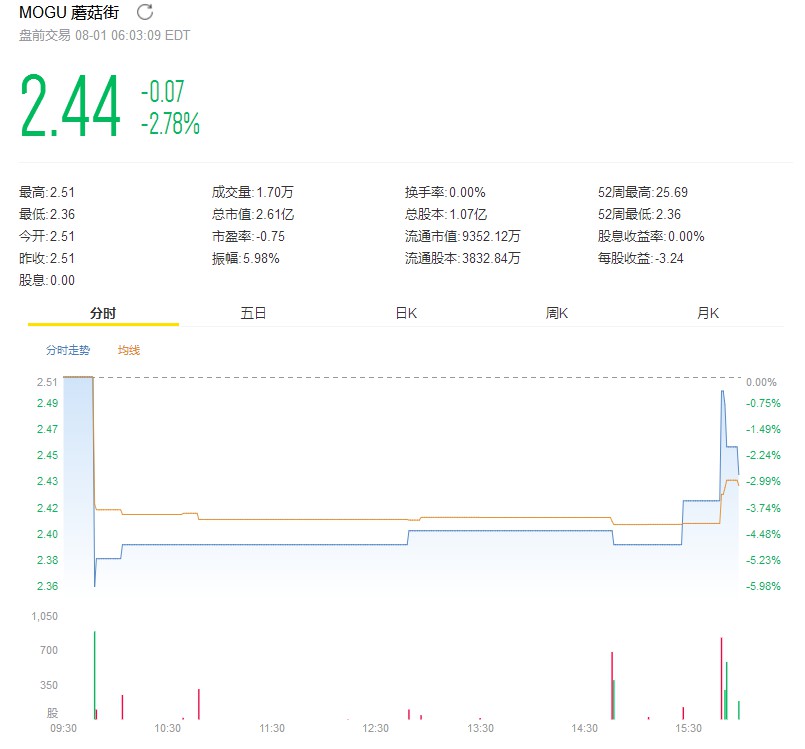Switch to the 周K chart tab
The height and width of the screenshot is (749, 805).
coord(557,313)
